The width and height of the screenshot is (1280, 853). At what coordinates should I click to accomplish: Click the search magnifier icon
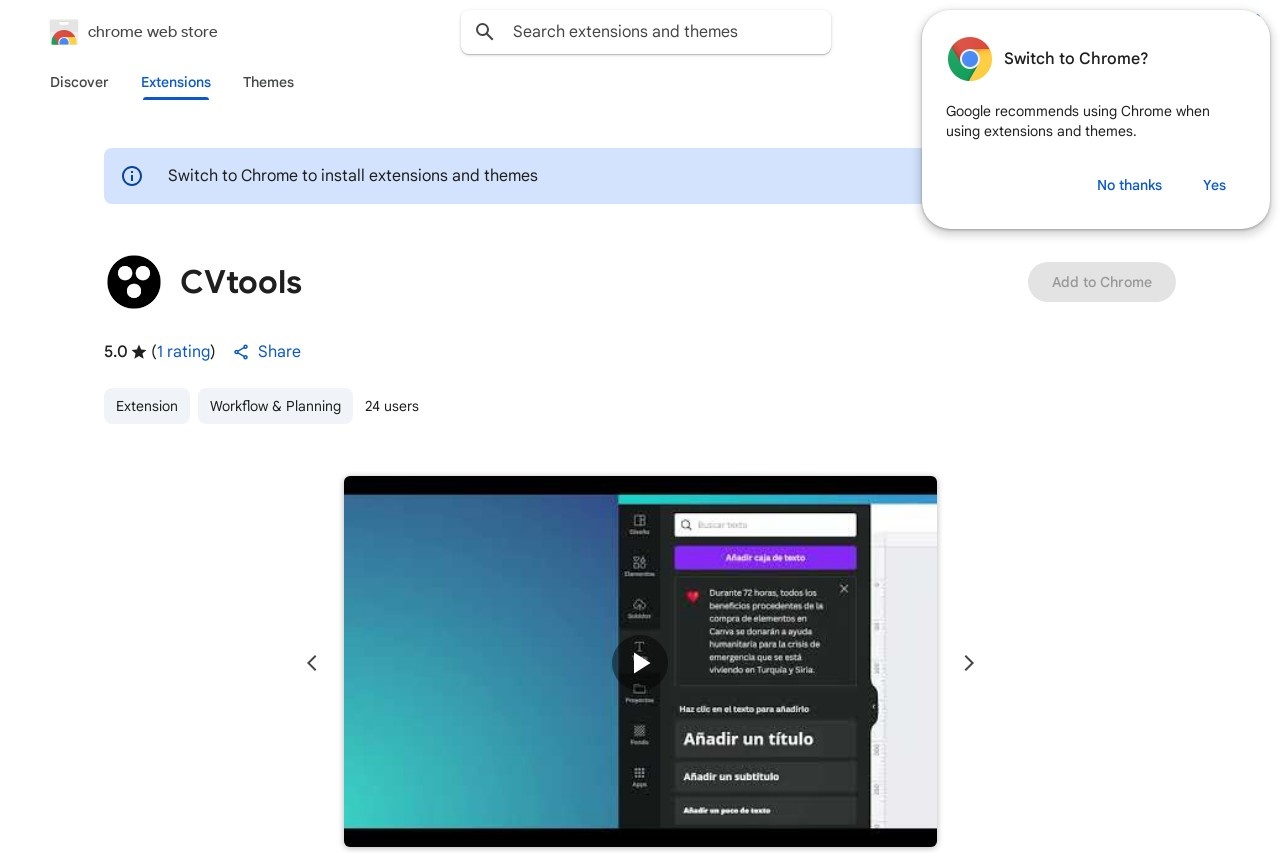point(485,32)
